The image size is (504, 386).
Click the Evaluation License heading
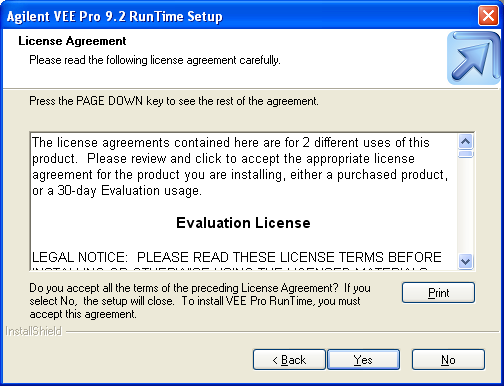point(243,223)
